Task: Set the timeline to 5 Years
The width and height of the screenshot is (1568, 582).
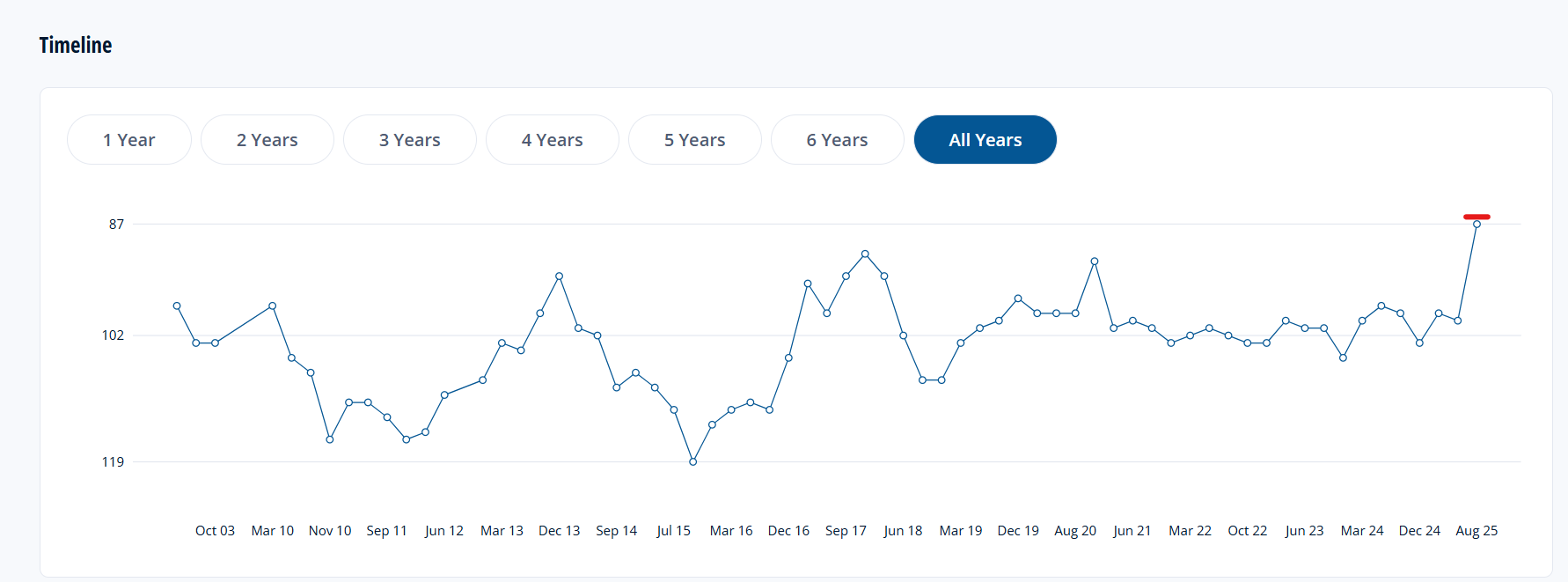Action: coord(694,140)
